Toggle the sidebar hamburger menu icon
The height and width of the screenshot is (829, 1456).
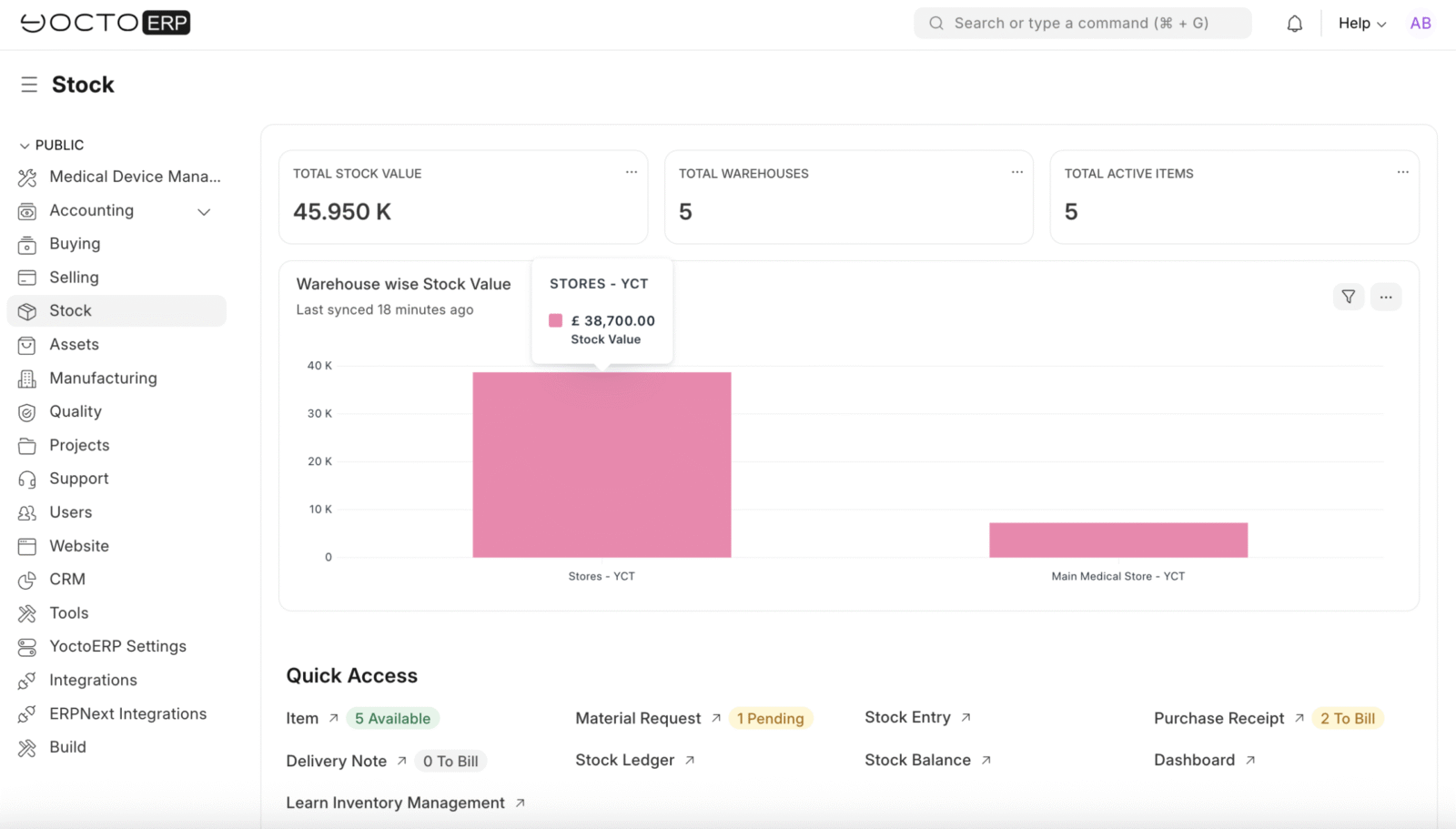pos(29,85)
